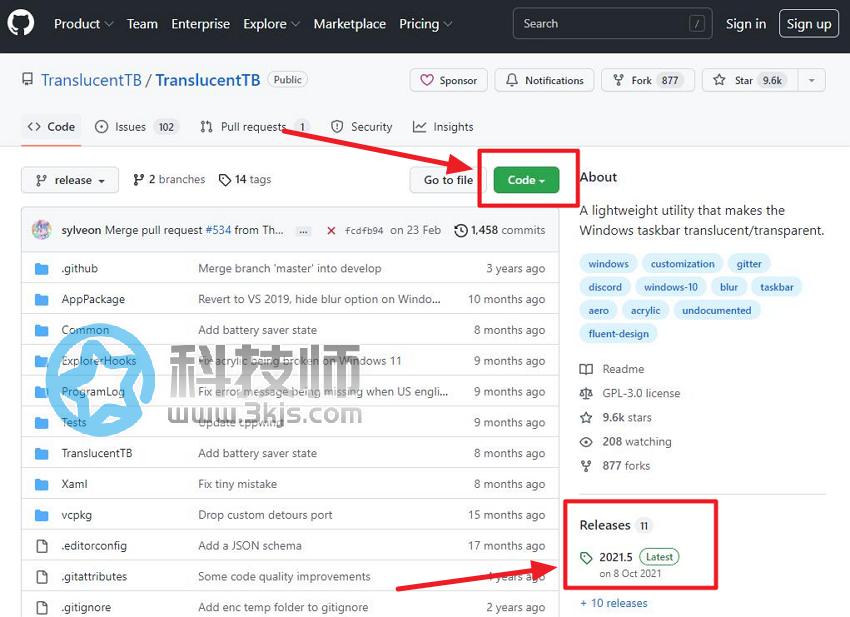
Task: Click the Notifications bell icon
Action: pos(511,80)
